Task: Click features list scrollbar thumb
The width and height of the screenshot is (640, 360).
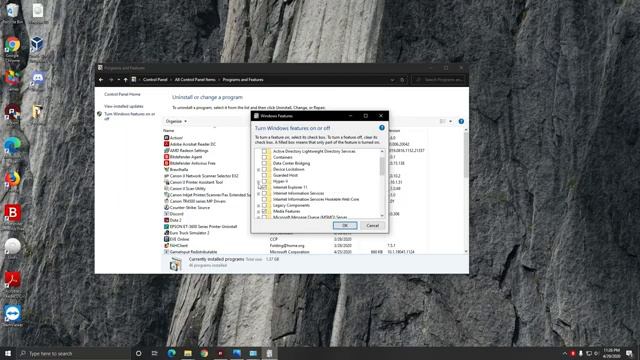Action: coord(382,166)
